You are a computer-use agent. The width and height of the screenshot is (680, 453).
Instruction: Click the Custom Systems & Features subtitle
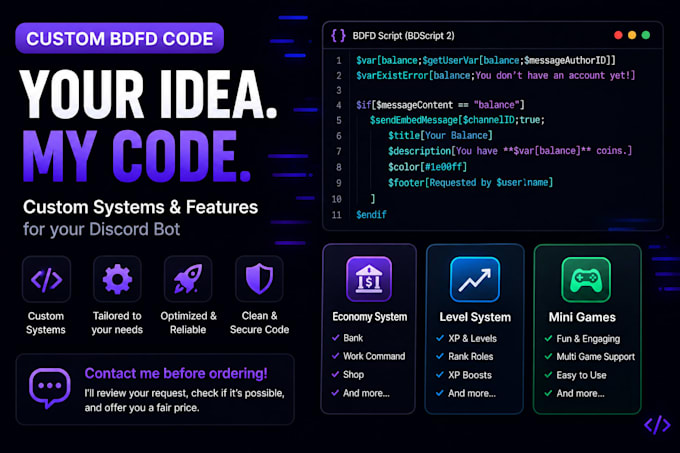[141, 207]
